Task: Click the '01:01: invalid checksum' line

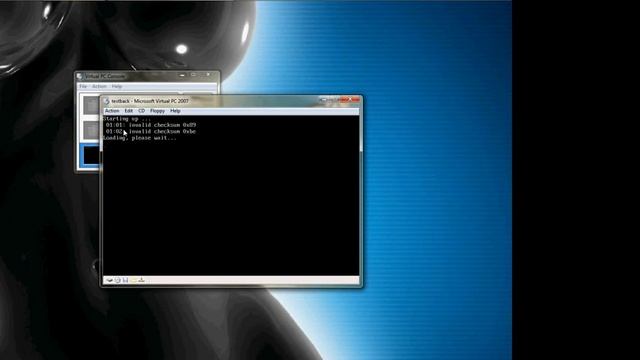Action: coord(151,125)
